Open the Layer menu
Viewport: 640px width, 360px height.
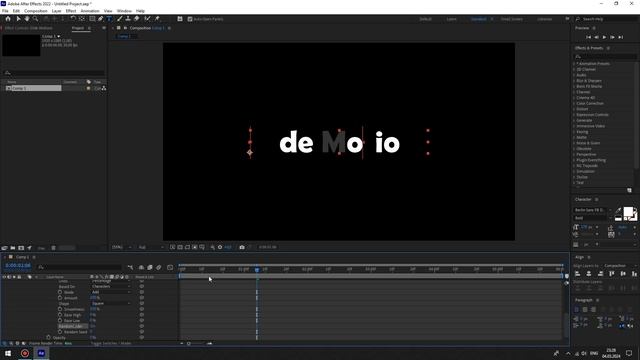coord(57,11)
